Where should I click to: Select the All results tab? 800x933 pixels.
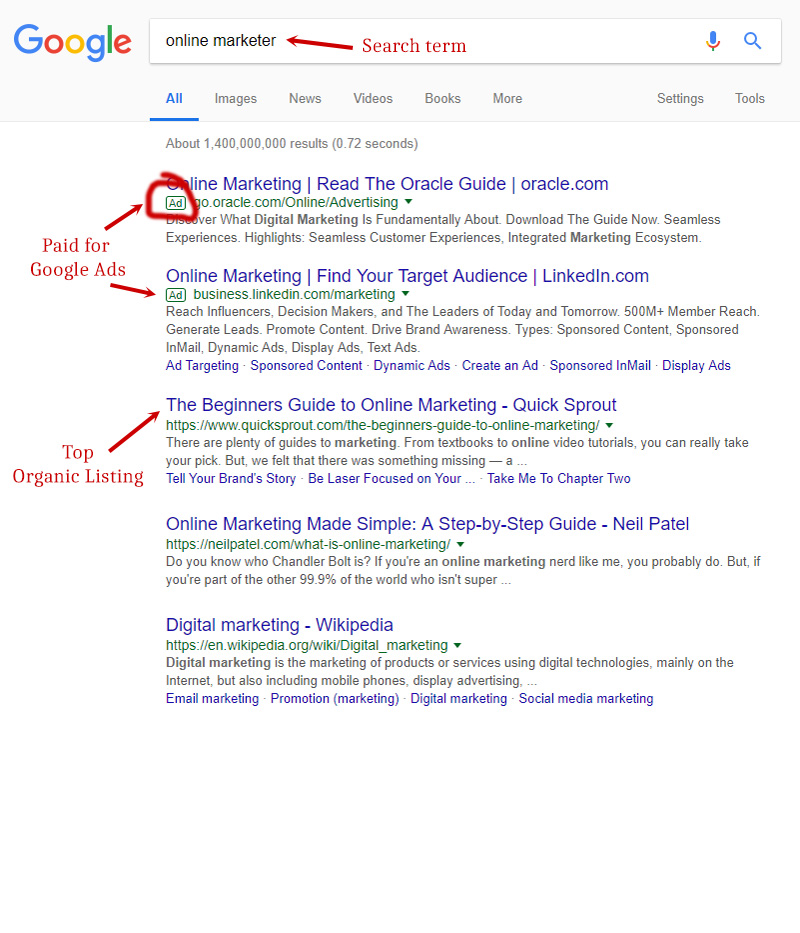pos(174,99)
